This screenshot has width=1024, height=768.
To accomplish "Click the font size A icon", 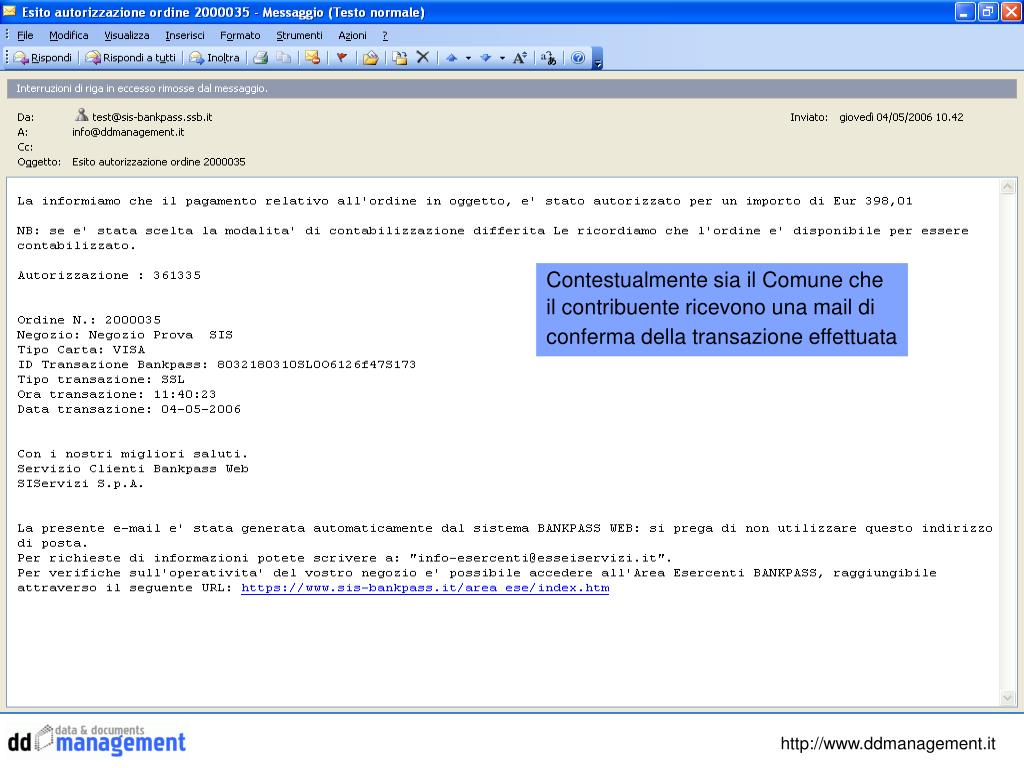I will pyautogui.click(x=519, y=57).
